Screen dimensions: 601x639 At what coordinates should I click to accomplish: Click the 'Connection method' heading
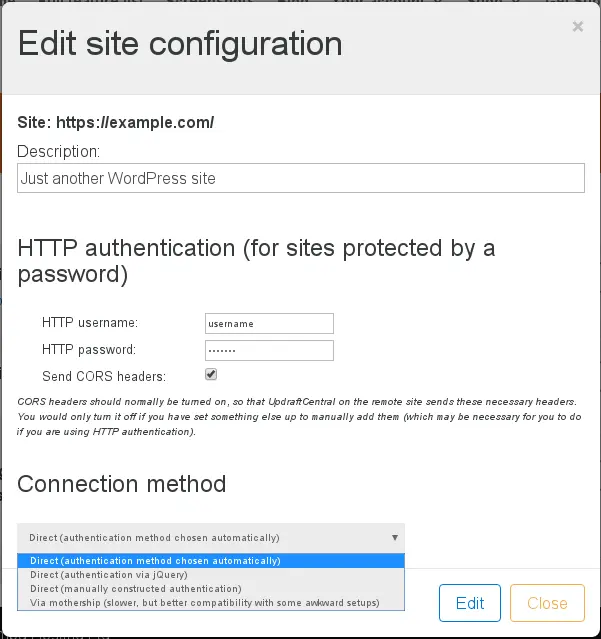(121, 484)
